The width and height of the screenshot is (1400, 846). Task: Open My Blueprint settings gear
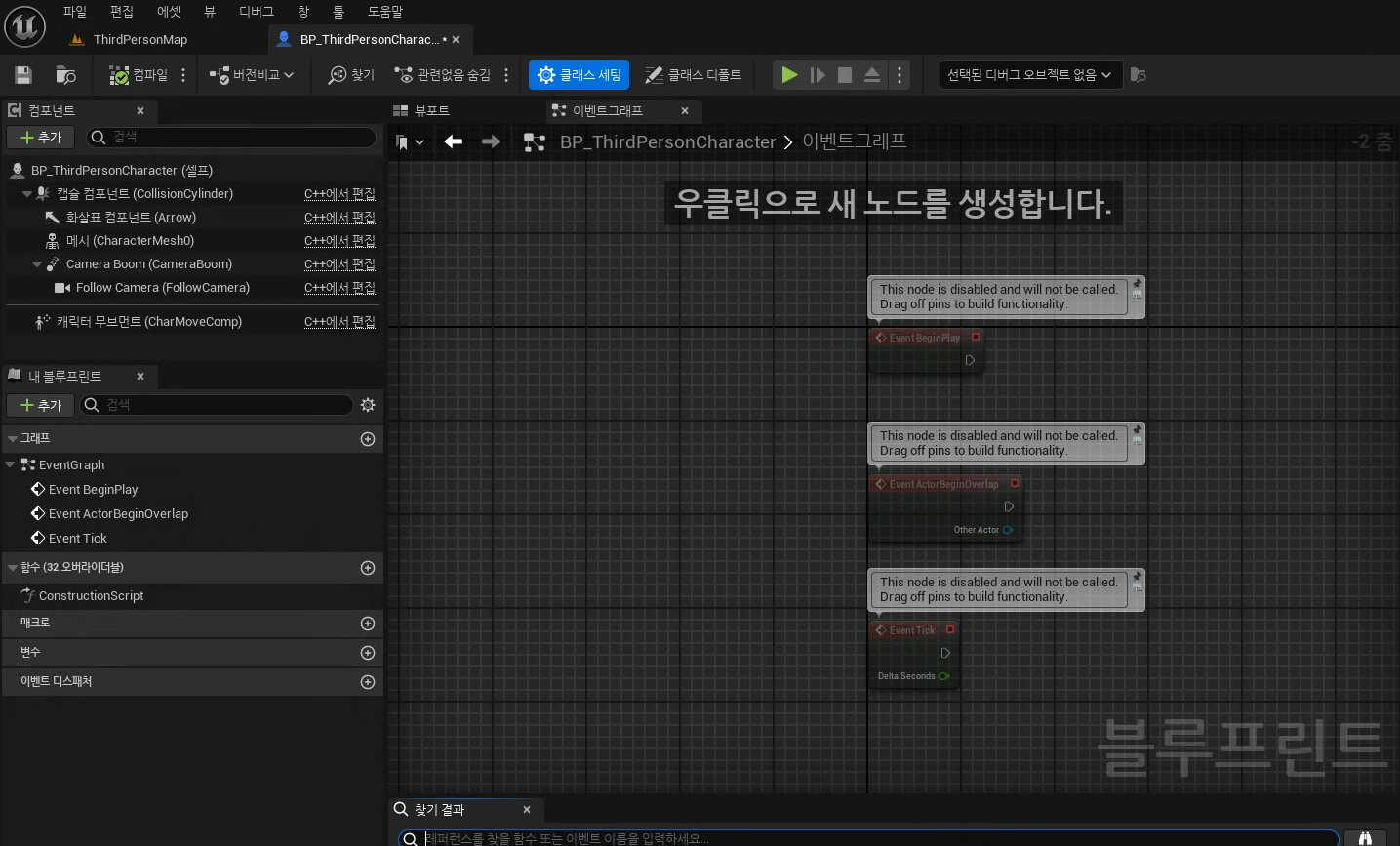coord(368,405)
